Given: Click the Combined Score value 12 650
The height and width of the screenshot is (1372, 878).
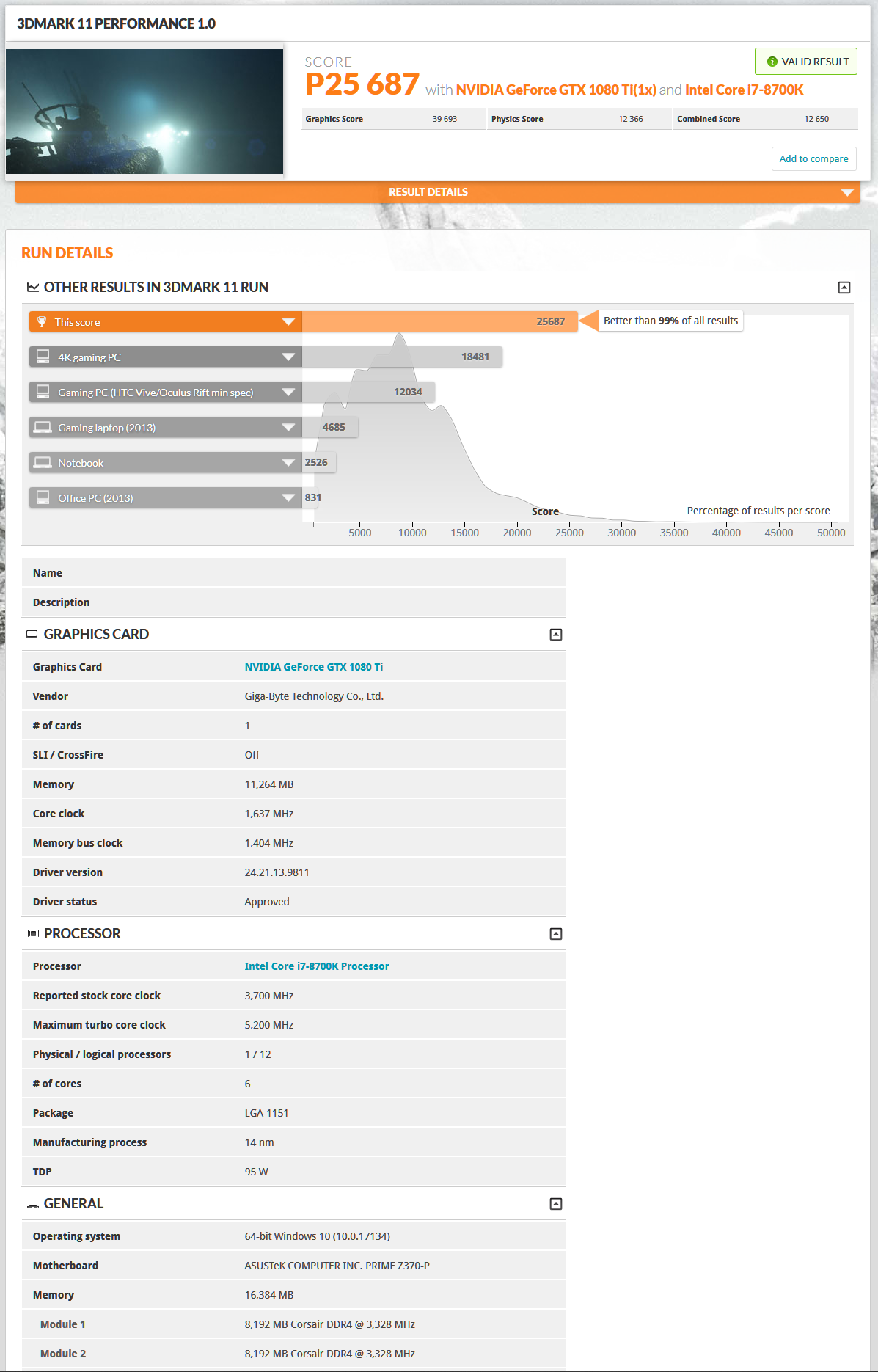Looking at the screenshot, I should 816,119.
